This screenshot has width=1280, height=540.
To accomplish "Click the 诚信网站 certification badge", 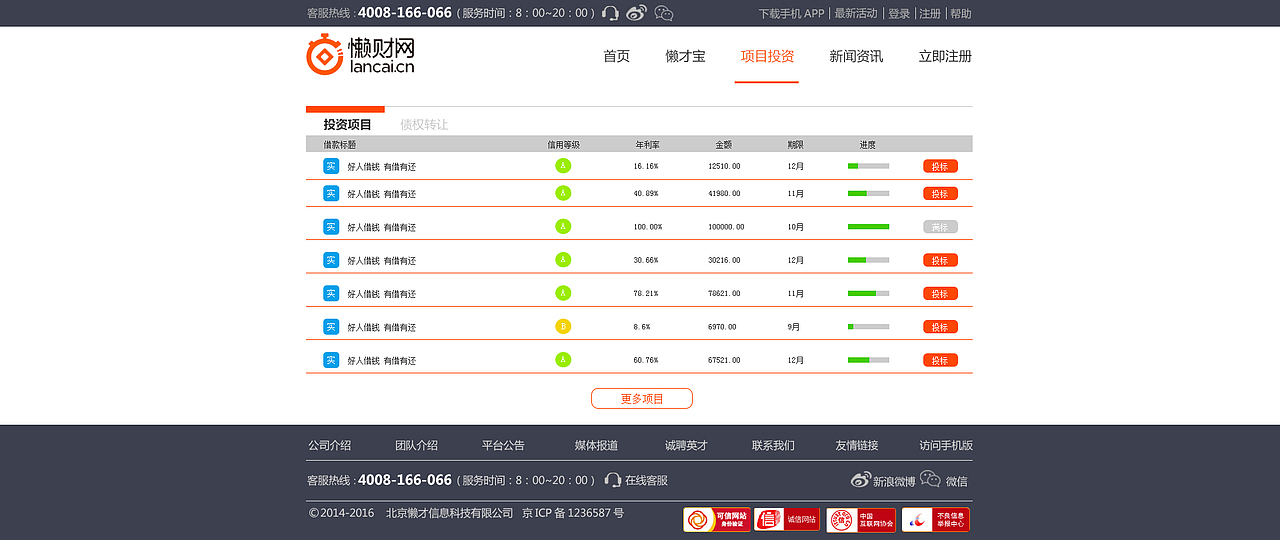I will 787,520.
